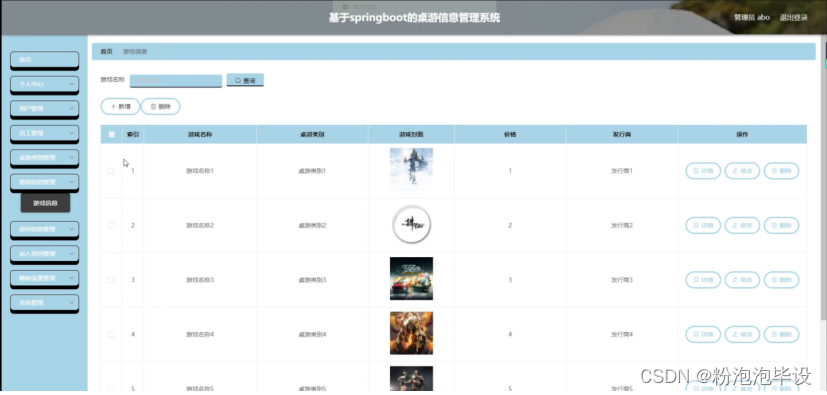Expand the 个人中心 sidebar menu
827x395 pixels.
[x=45, y=84]
